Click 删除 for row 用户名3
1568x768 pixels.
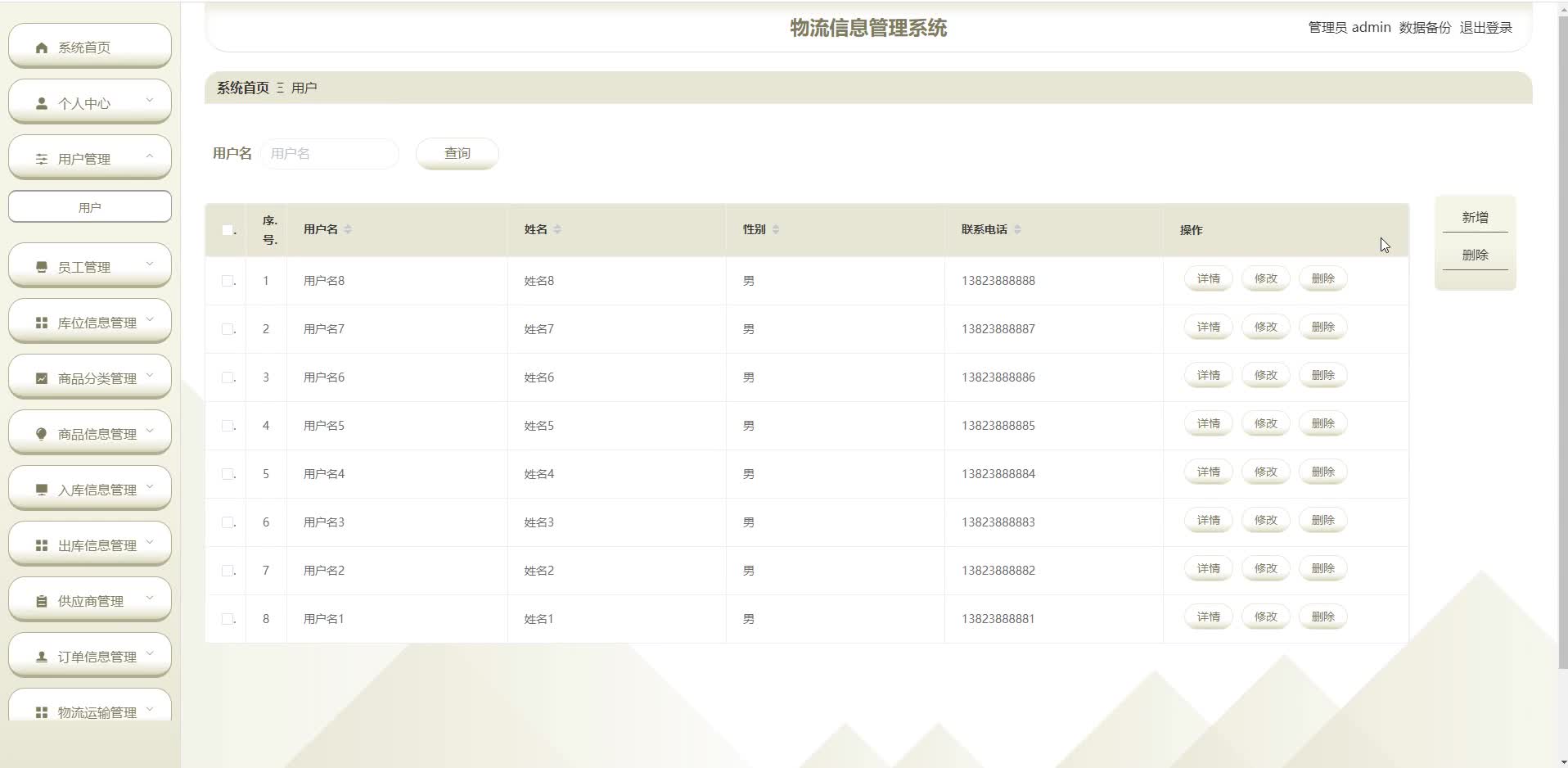(1323, 521)
